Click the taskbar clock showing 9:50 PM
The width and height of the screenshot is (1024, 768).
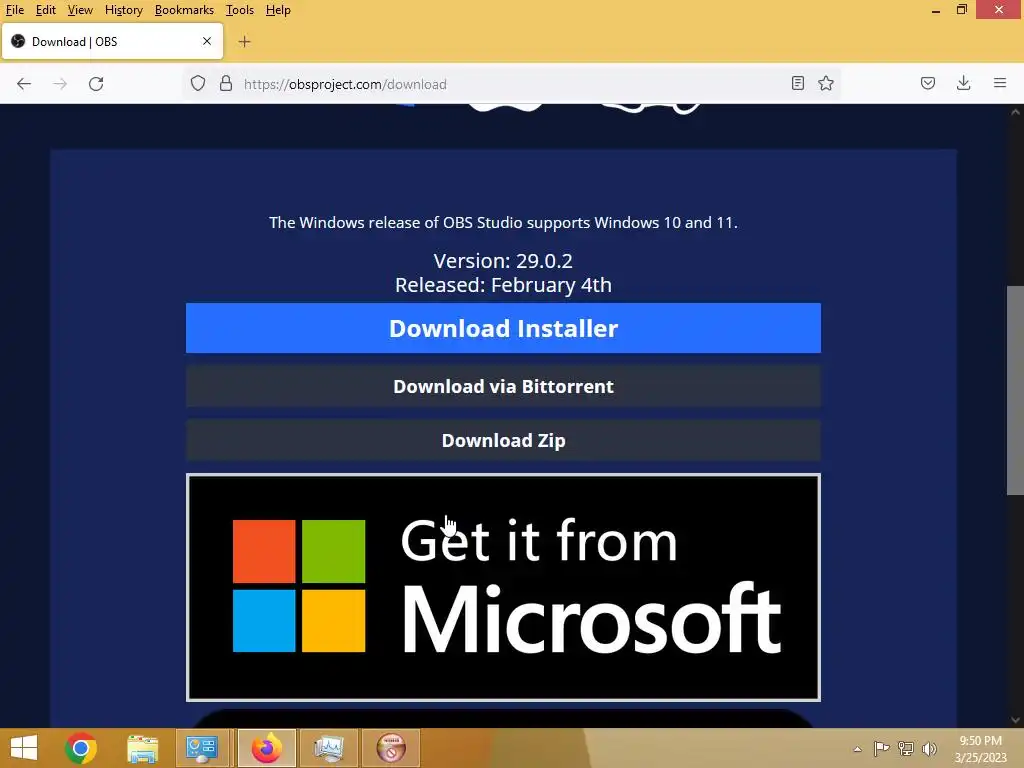(x=980, y=749)
